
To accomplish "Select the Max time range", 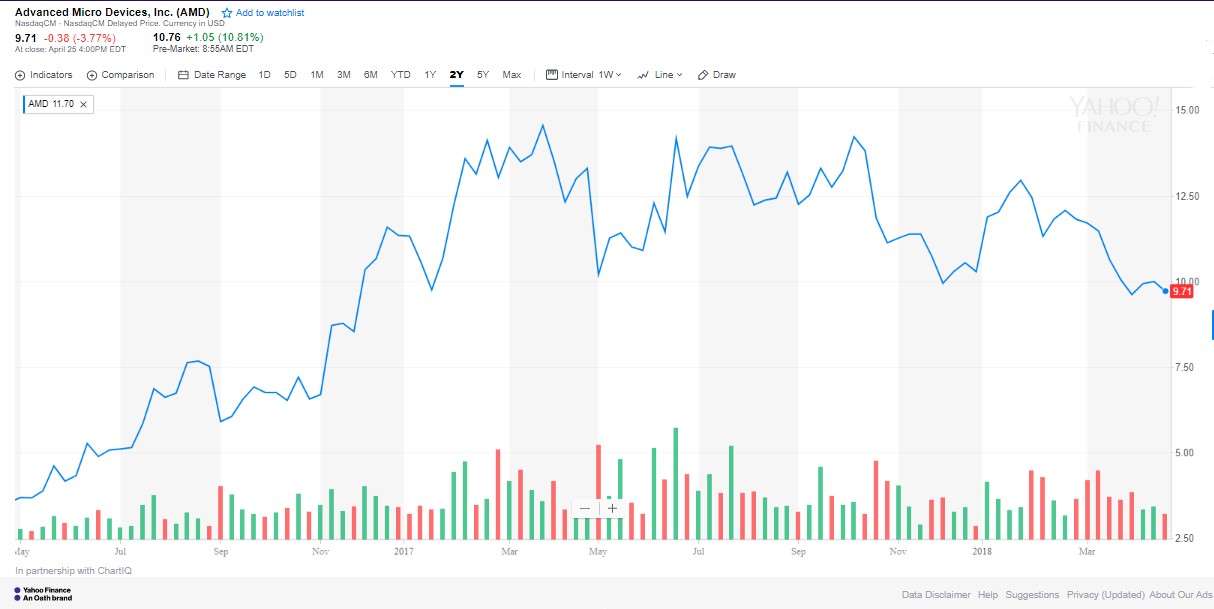I will coord(511,75).
